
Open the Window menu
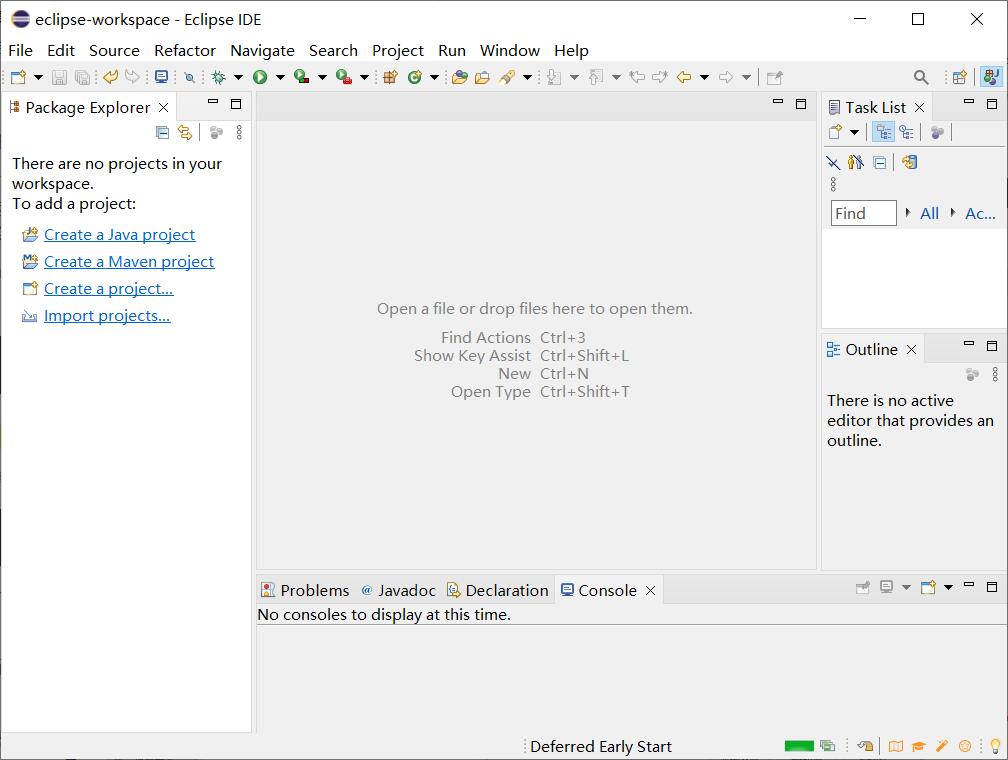510,50
